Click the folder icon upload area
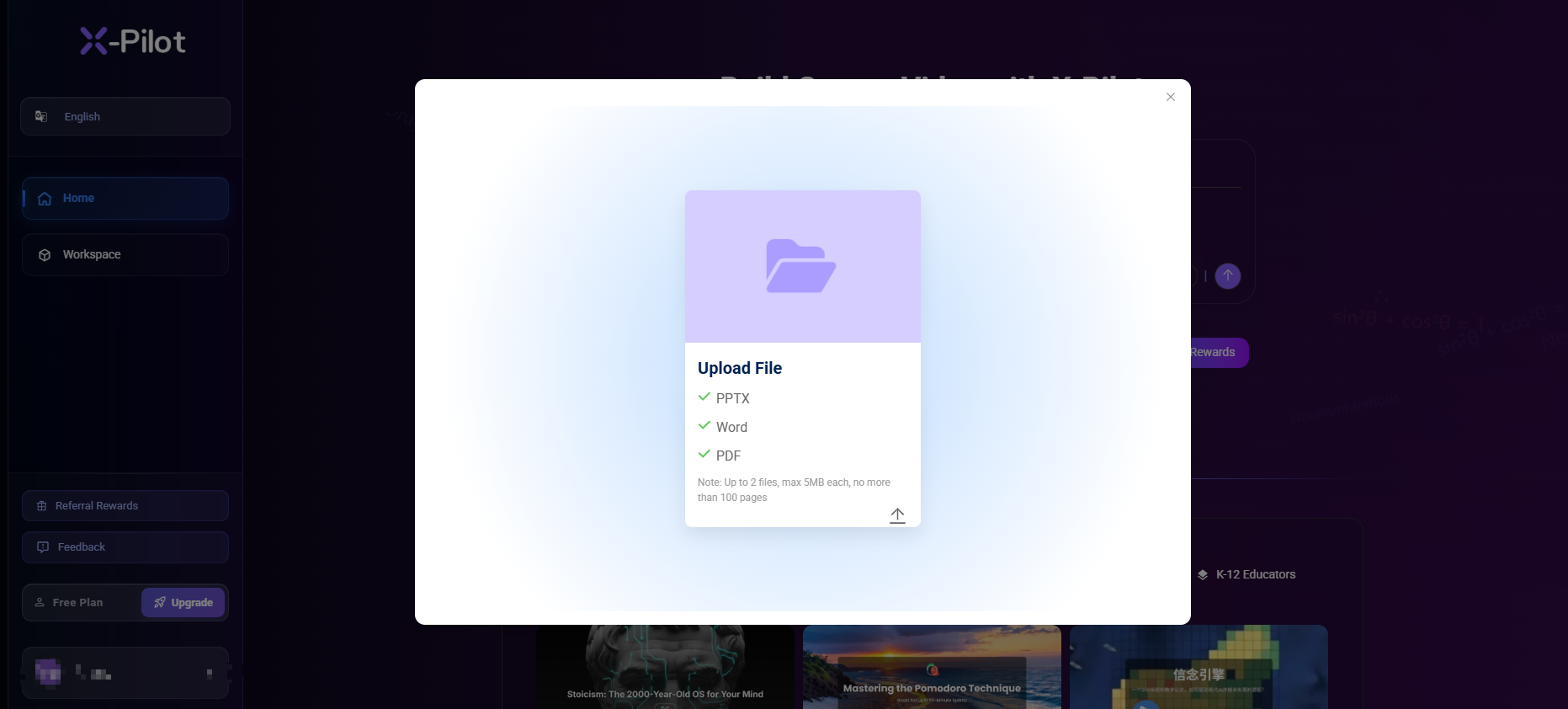Viewport: 1568px width, 709px height. [x=802, y=266]
